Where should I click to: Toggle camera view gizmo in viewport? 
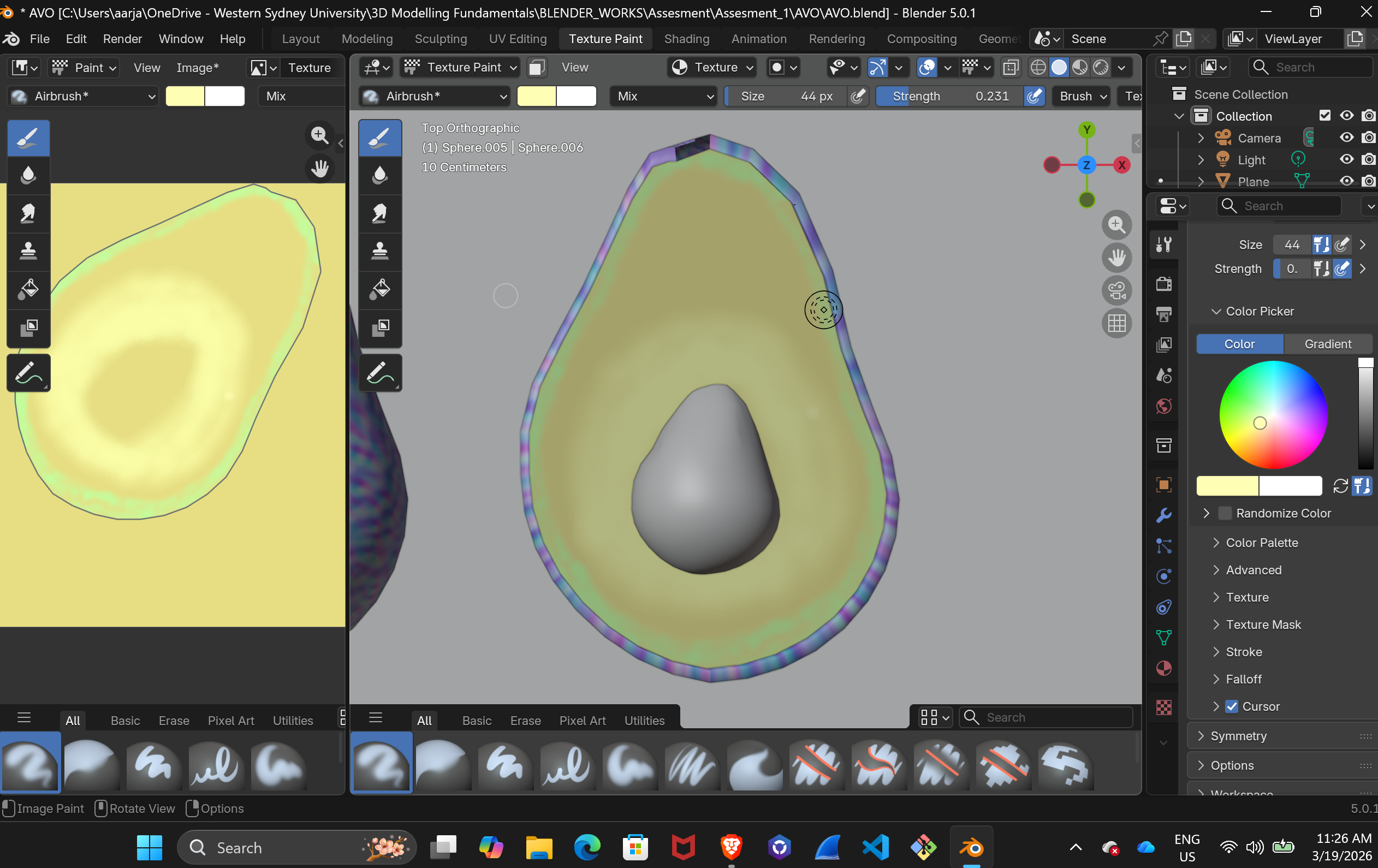(1116, 290)
